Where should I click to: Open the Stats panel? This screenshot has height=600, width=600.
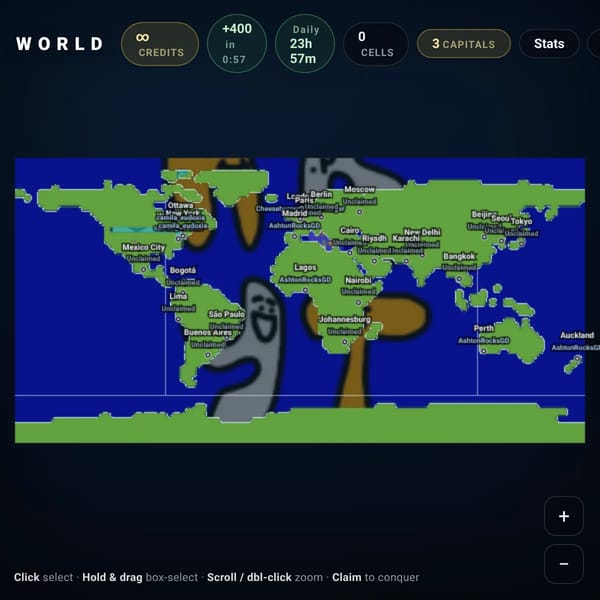pyautogui.click(x=549, y=44)
